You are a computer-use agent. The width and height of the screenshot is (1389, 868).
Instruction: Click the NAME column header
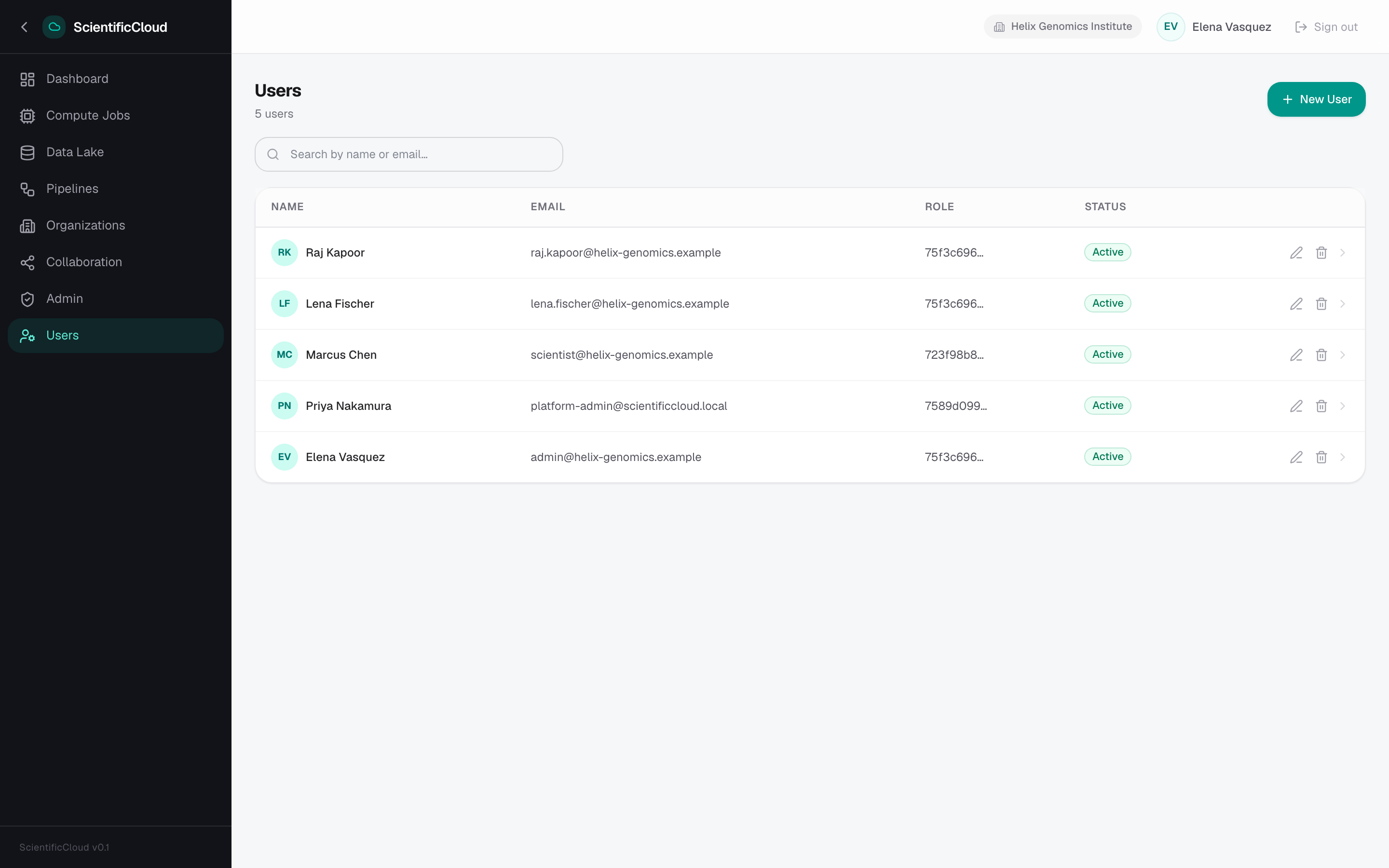pyautogui.click(x=287, y=207)
